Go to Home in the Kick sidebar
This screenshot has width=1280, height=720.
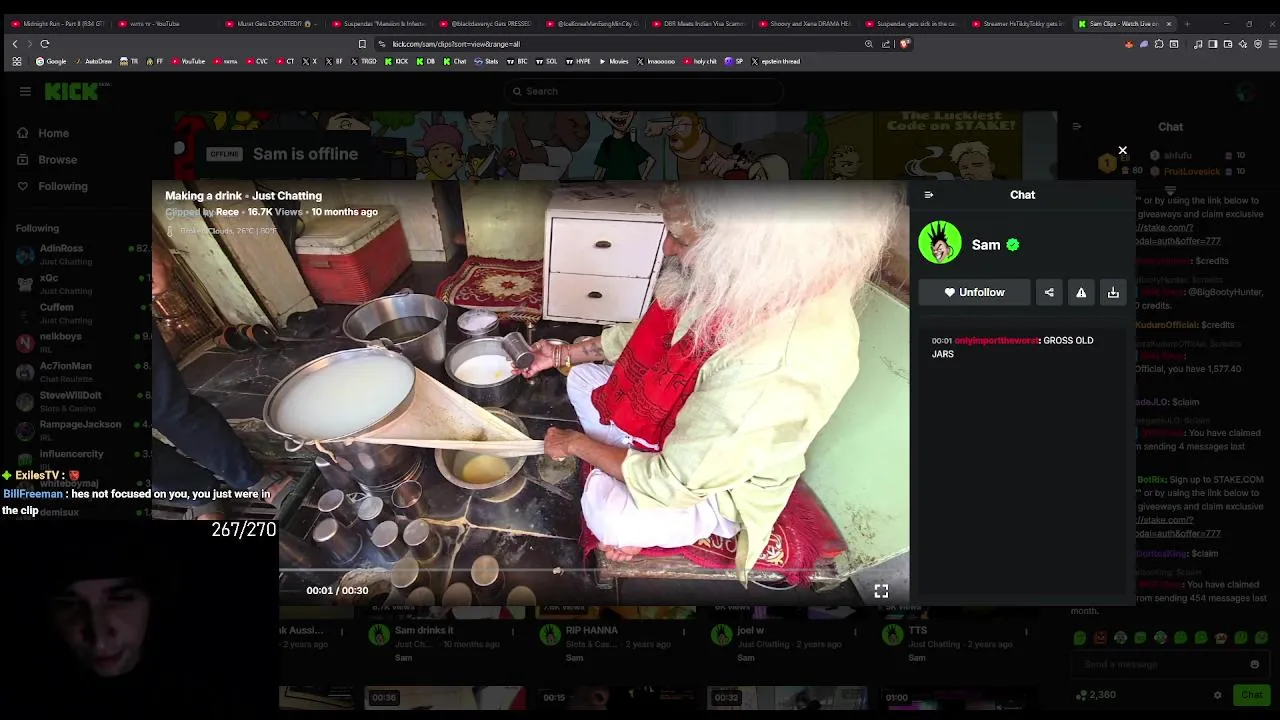click(x=43, y=133)
